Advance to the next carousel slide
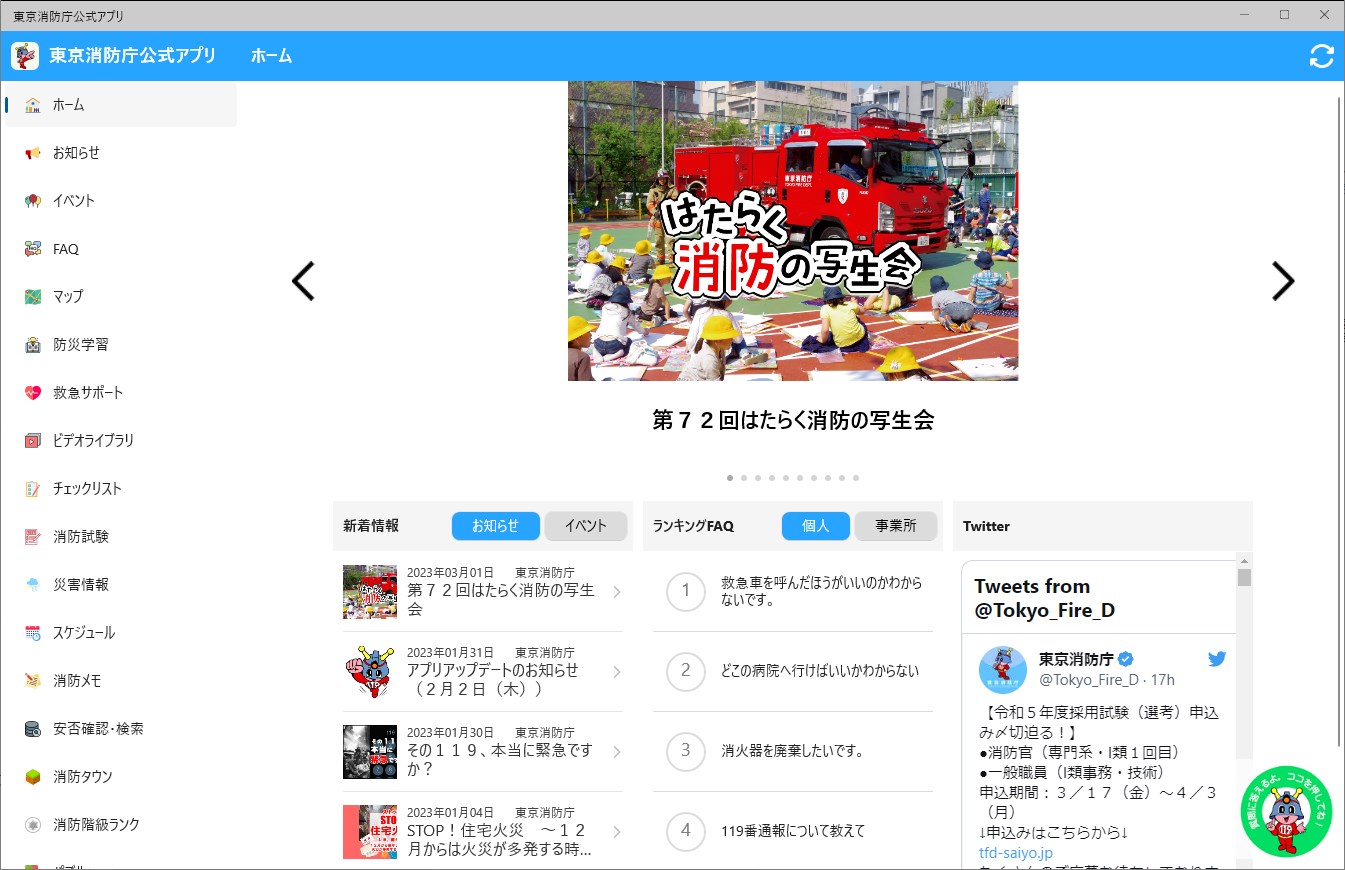The width and height of the screenshot is (1345, 870). 1283,281
